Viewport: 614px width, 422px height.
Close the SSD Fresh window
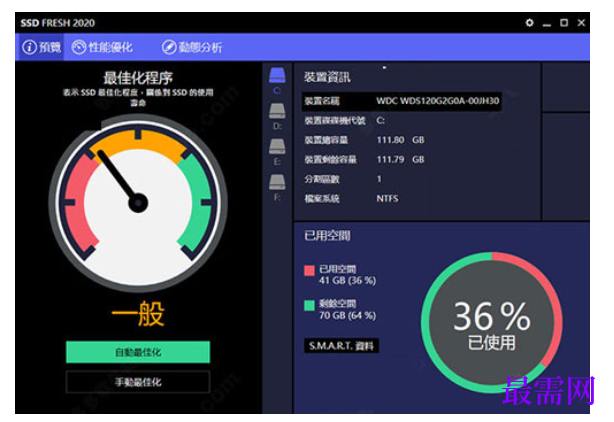click(581, 23)
